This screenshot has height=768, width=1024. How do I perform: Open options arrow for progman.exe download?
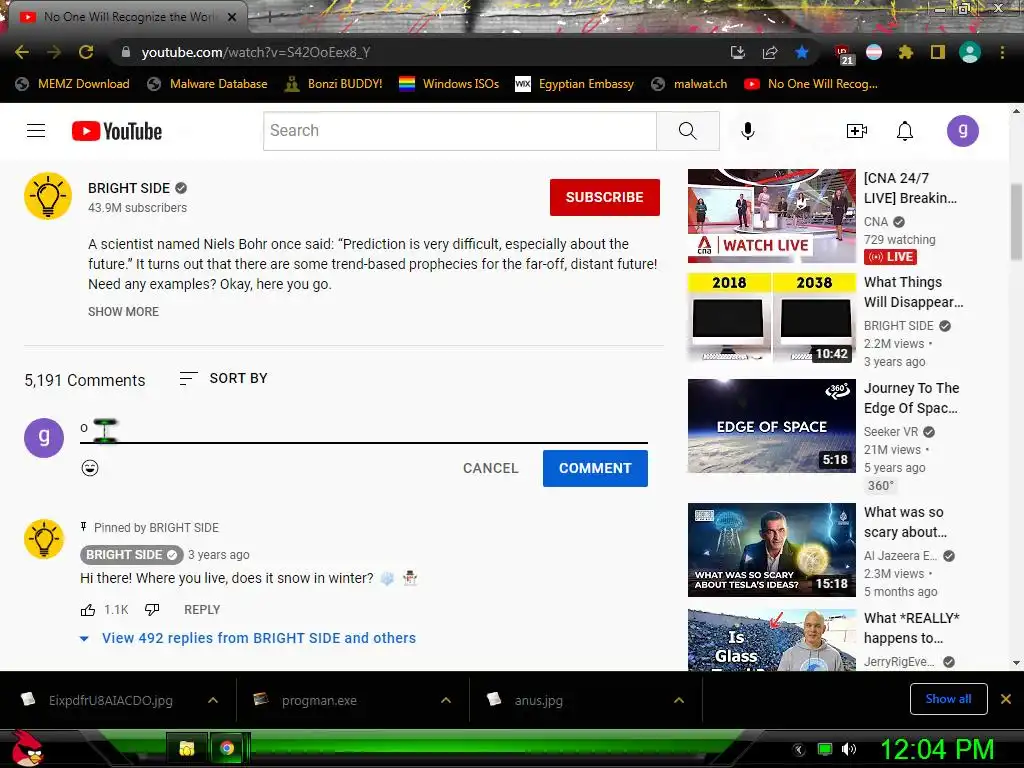click(x=446, y=700)
